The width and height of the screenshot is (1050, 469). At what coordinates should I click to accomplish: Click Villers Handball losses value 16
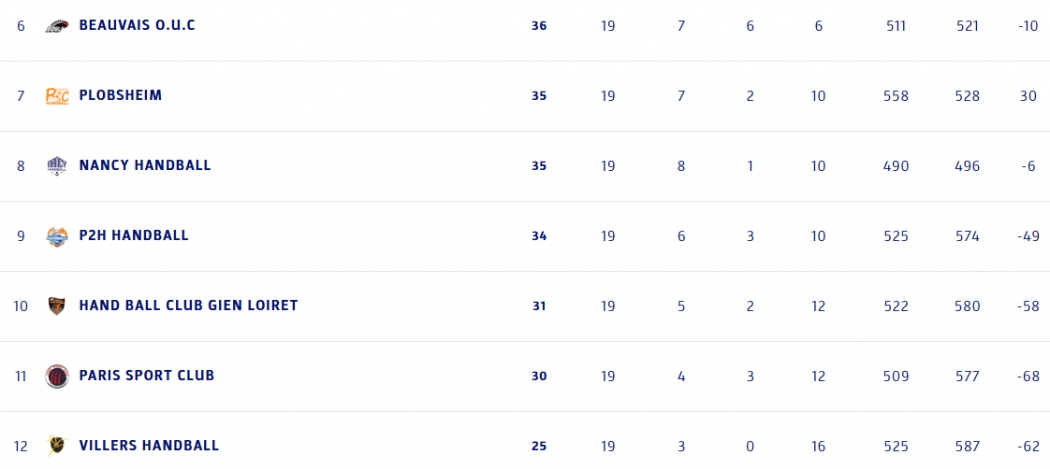point(818,446)
